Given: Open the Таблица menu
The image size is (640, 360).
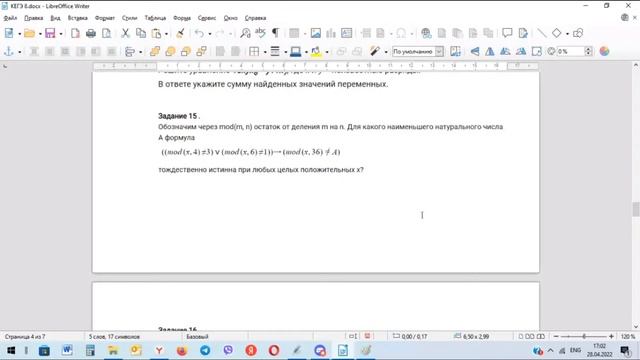Looking at the screenshot, I should (x=155, y=18).
